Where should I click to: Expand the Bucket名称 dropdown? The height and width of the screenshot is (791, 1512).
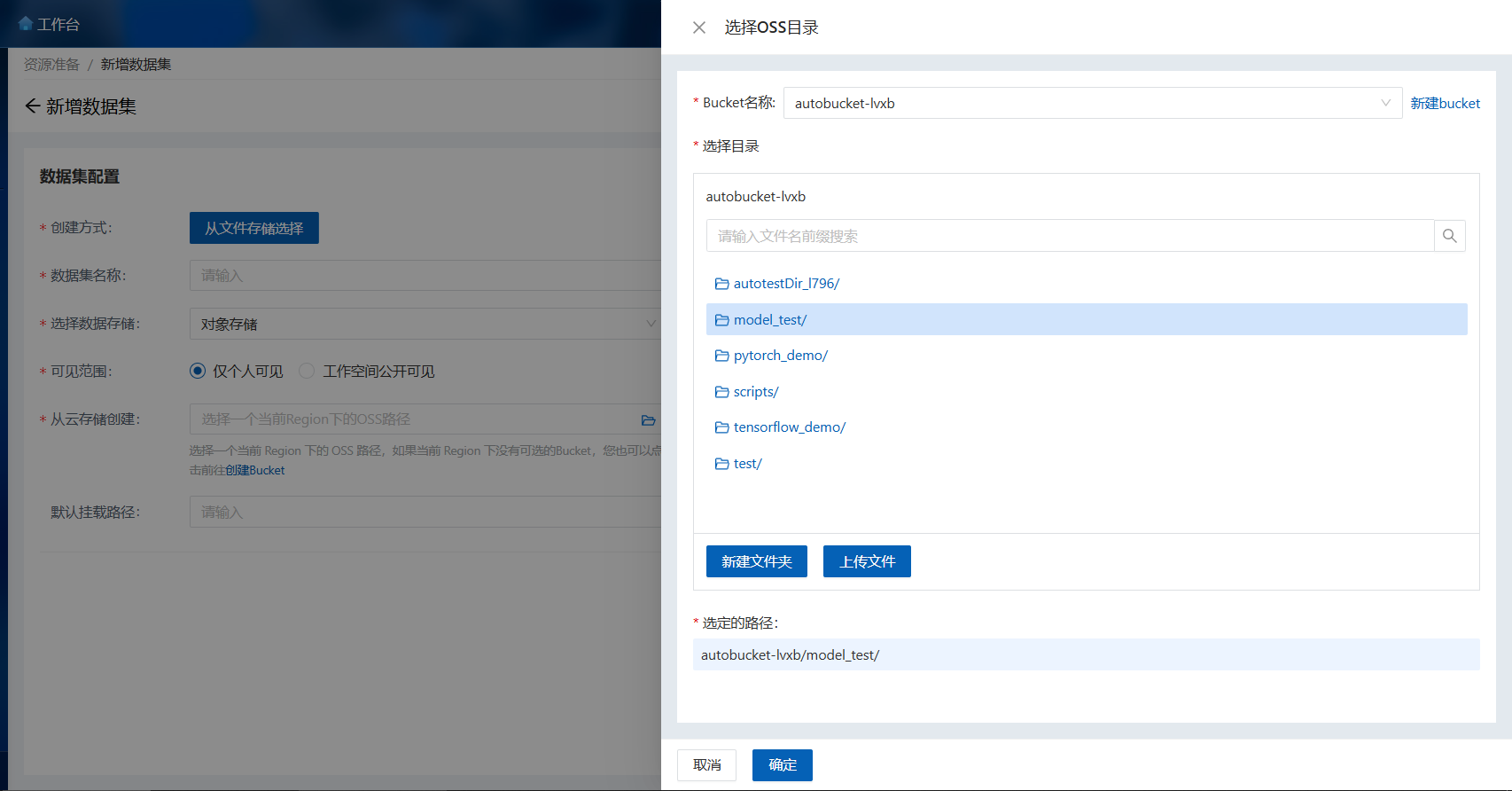pos(1092,103)
